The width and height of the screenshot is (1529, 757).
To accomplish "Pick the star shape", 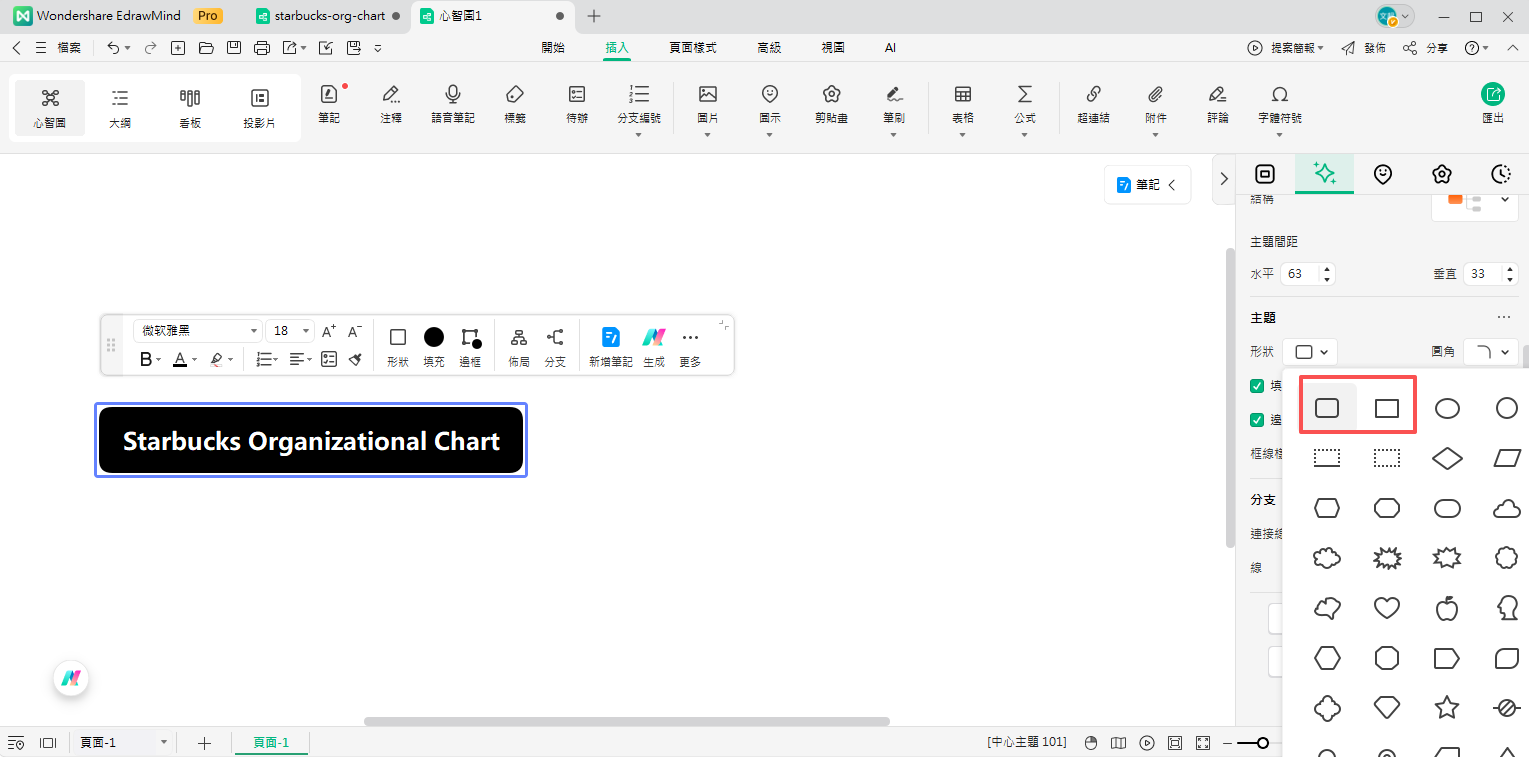I will point(1446,708).
